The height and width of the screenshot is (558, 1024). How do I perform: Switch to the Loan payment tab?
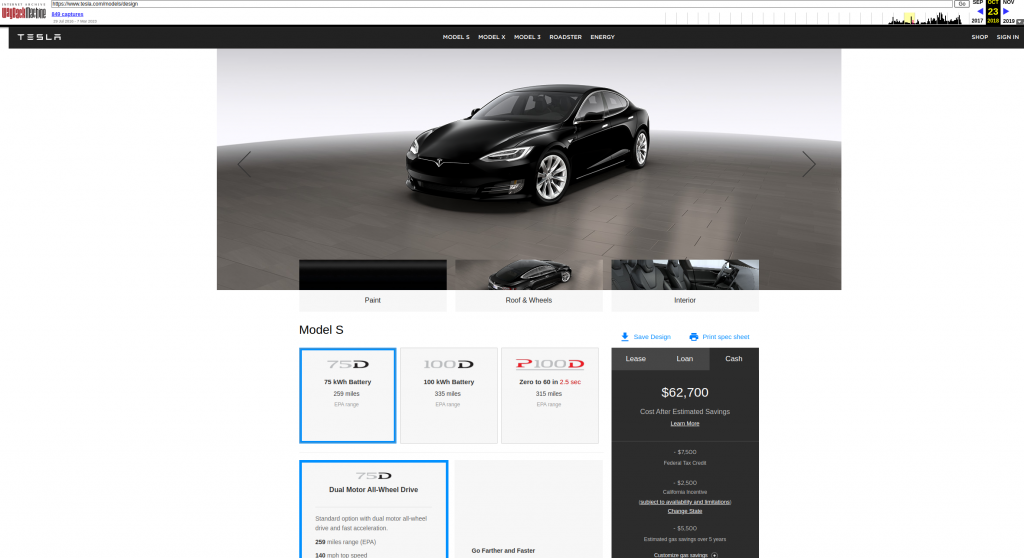684,359
